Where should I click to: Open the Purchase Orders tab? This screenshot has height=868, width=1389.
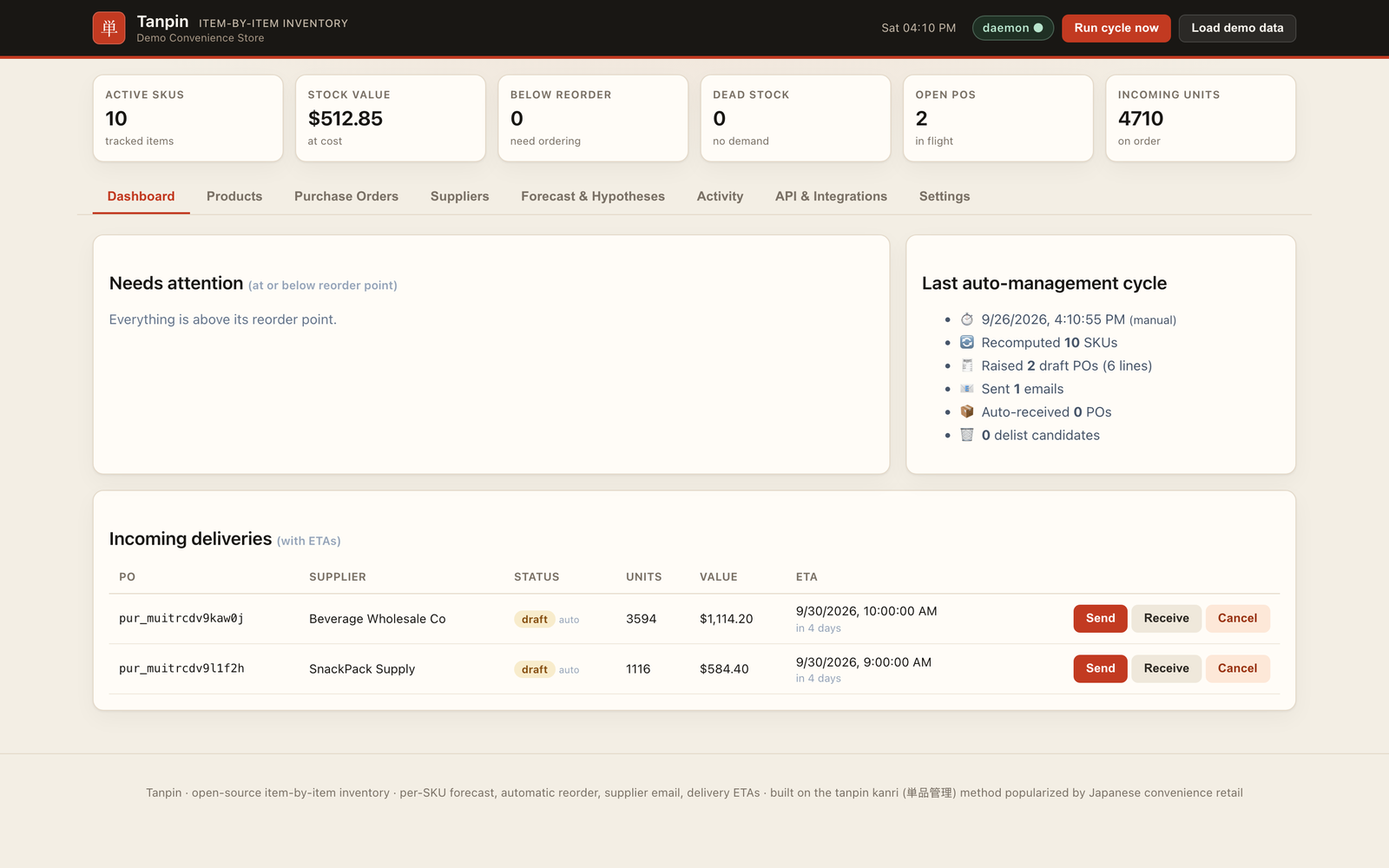click(x=346, y=196)
